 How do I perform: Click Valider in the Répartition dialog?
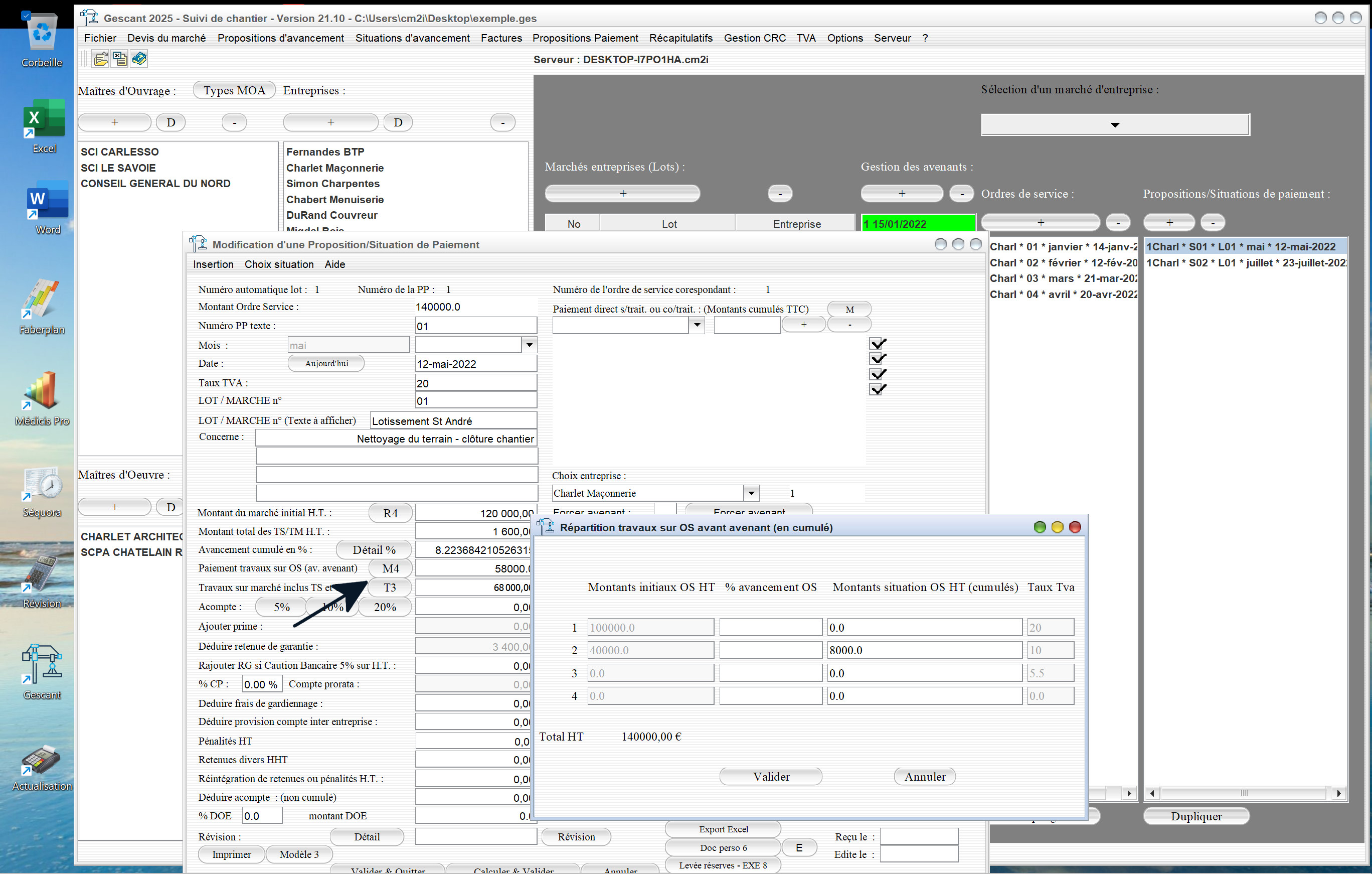coord(771,777)
